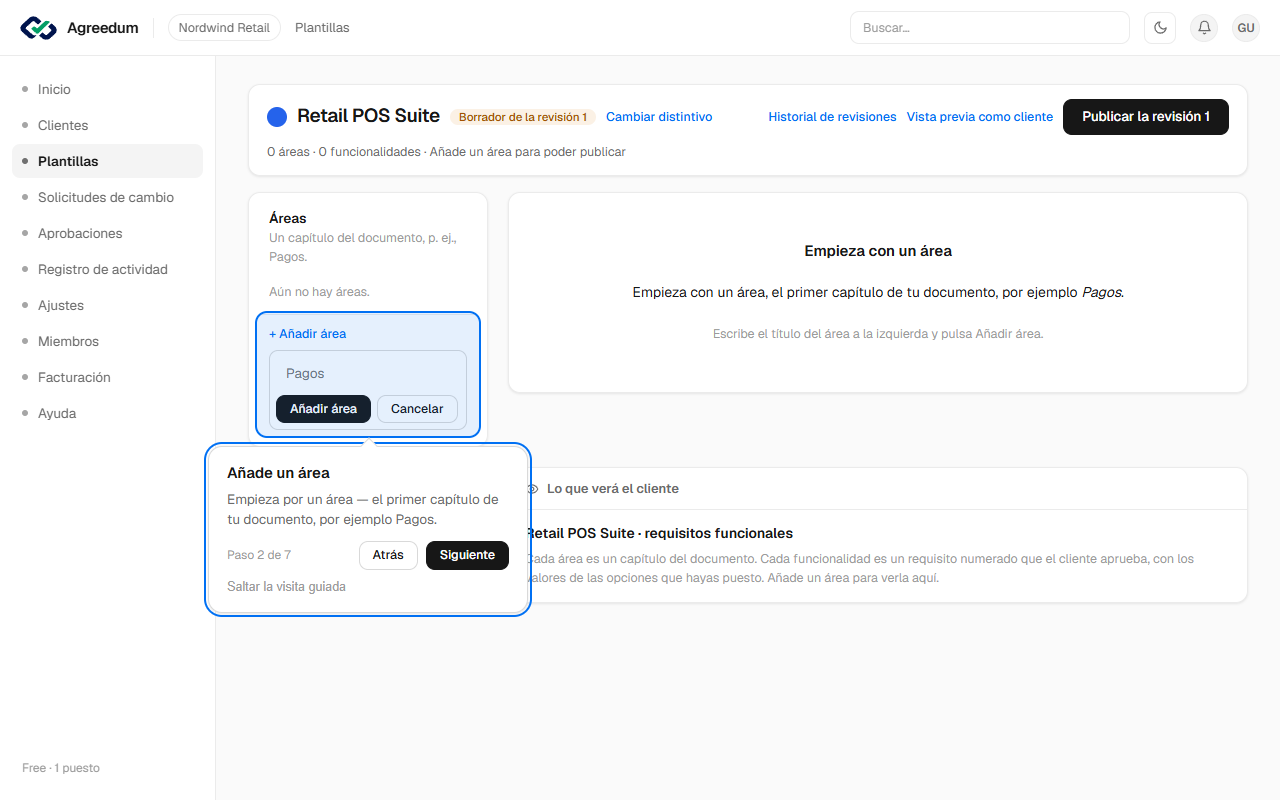Viewport: 1280px width, 800px height.
Task: Click the 'Empieza con un área' heading
Action: pyautogui.click(x=878, y=251)
